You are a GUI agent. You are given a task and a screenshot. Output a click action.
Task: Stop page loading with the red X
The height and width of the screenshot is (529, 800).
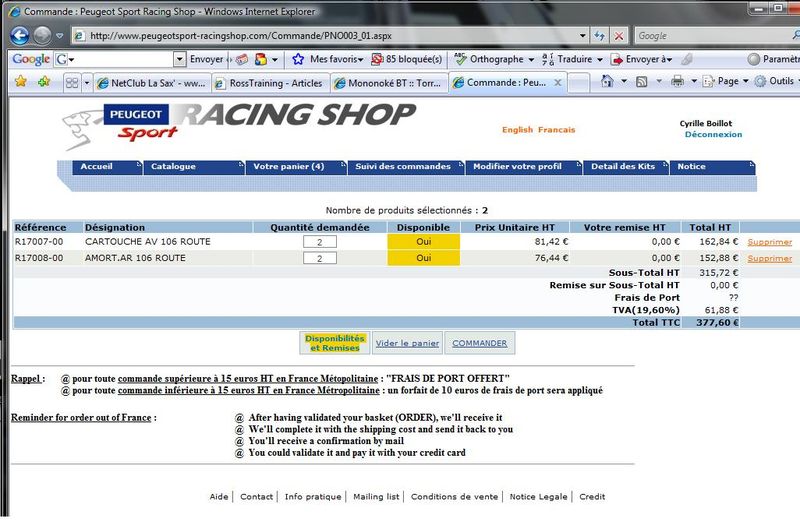(x=618, y=36)
